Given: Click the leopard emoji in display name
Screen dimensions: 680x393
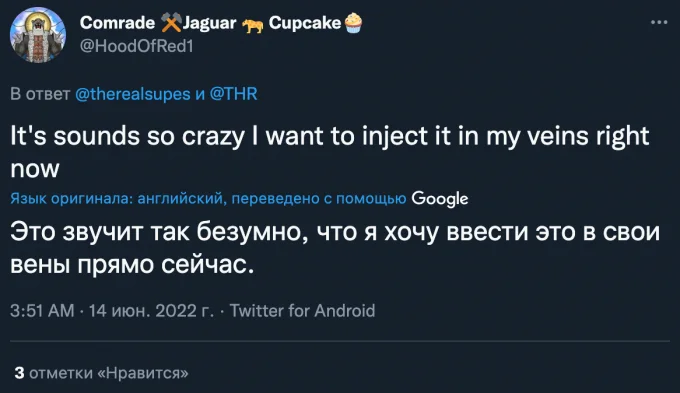Looking at the screenshot, I should 252,26.
